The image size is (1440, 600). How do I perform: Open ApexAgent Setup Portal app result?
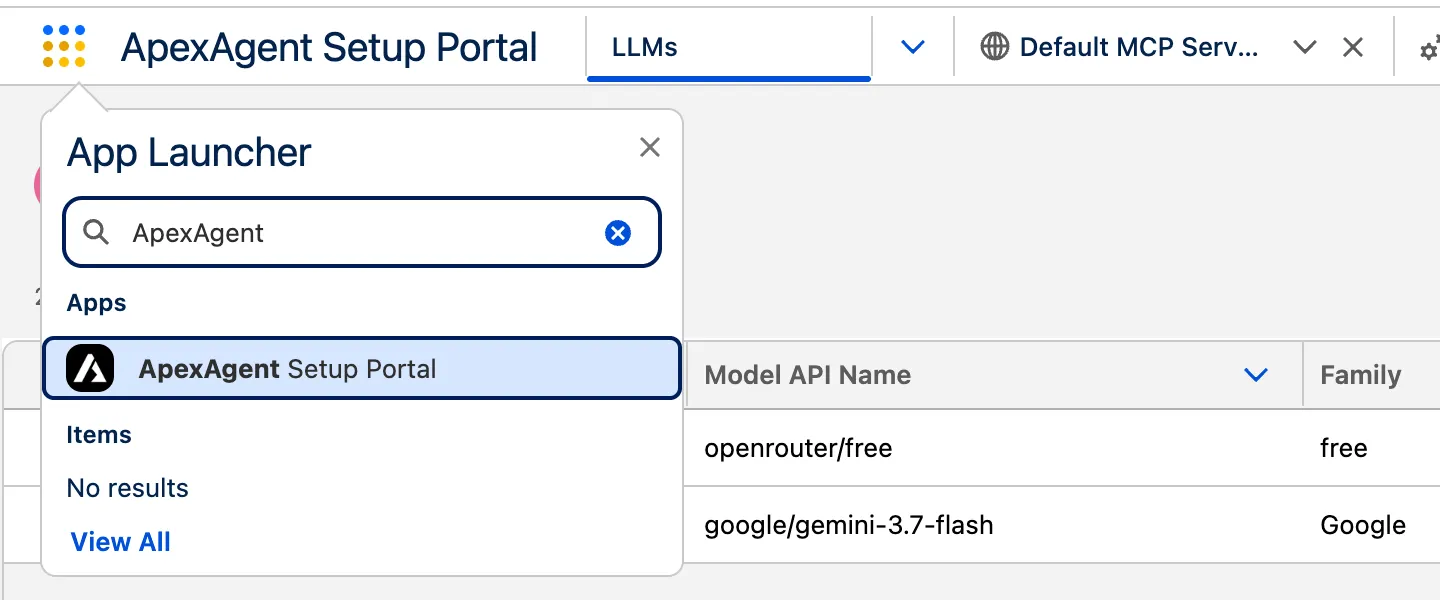(362, 369)
